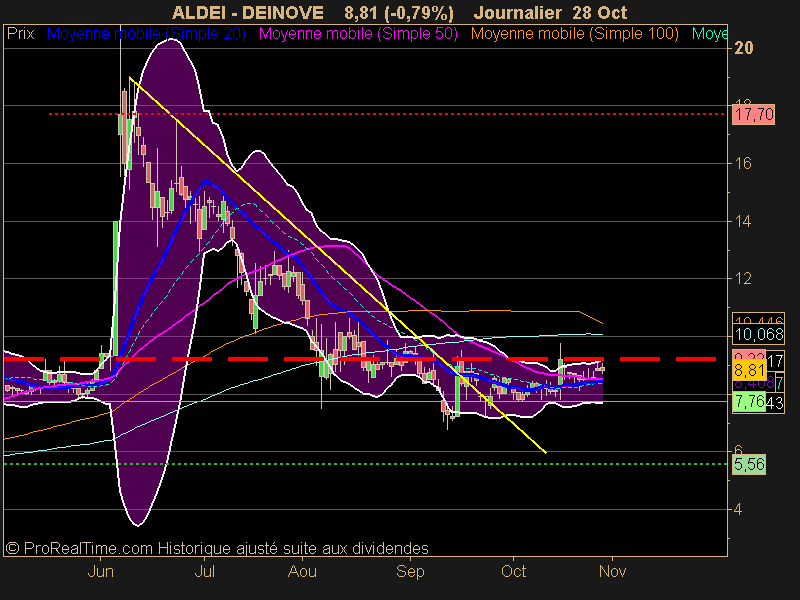Click the ProRealTime.com copyright notice
This screenshot has height=600, width=800.
(x=217, y=548)
